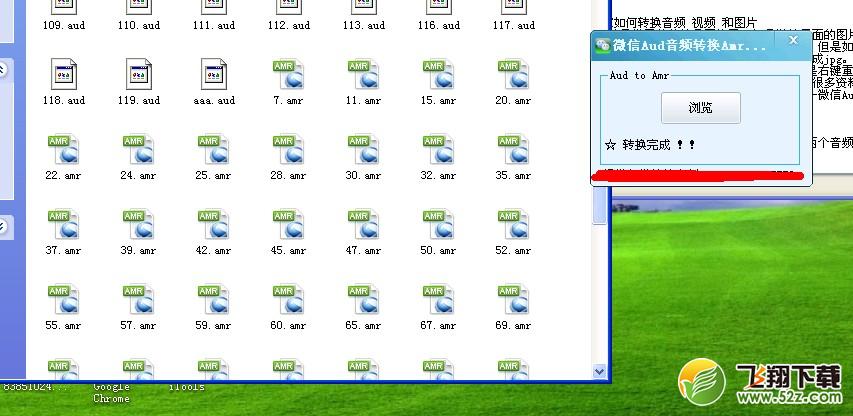Click the WeChat icon in converter title bar
The height and width of the screenshot is (416, 853).
pos(602,45)
